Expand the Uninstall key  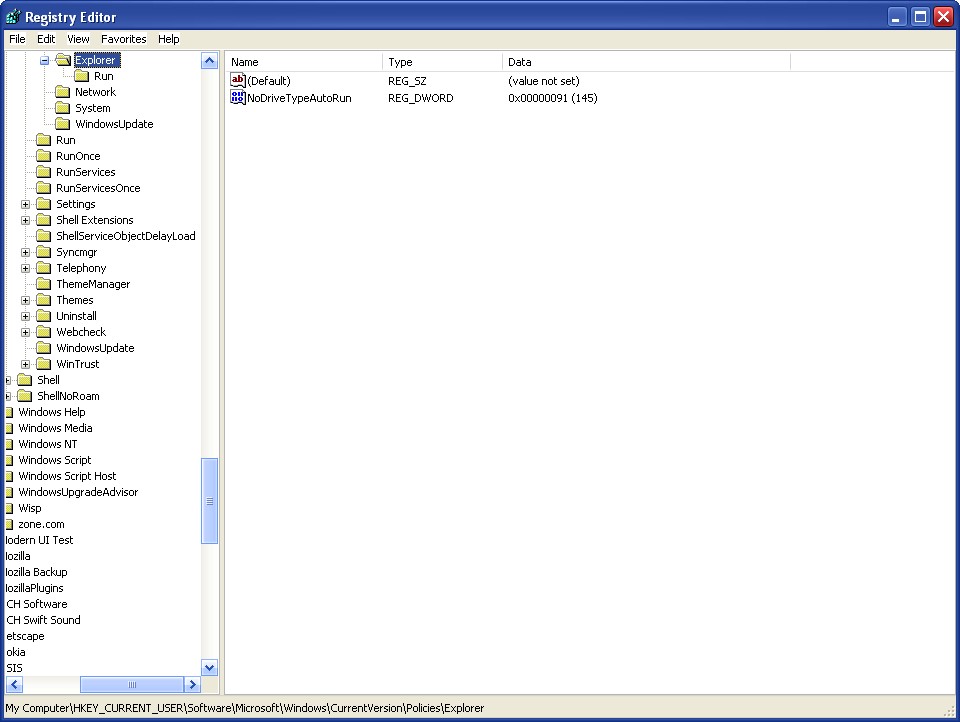tap(25, 316)
